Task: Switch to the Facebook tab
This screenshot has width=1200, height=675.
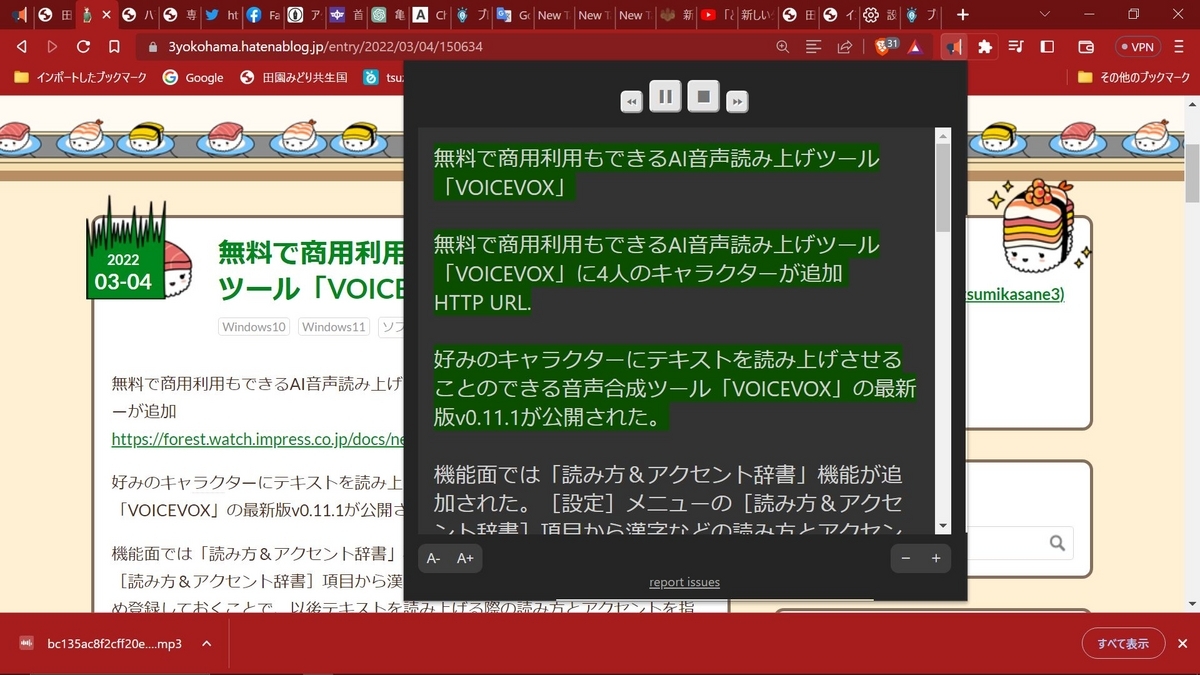Action: click(262, 15)
